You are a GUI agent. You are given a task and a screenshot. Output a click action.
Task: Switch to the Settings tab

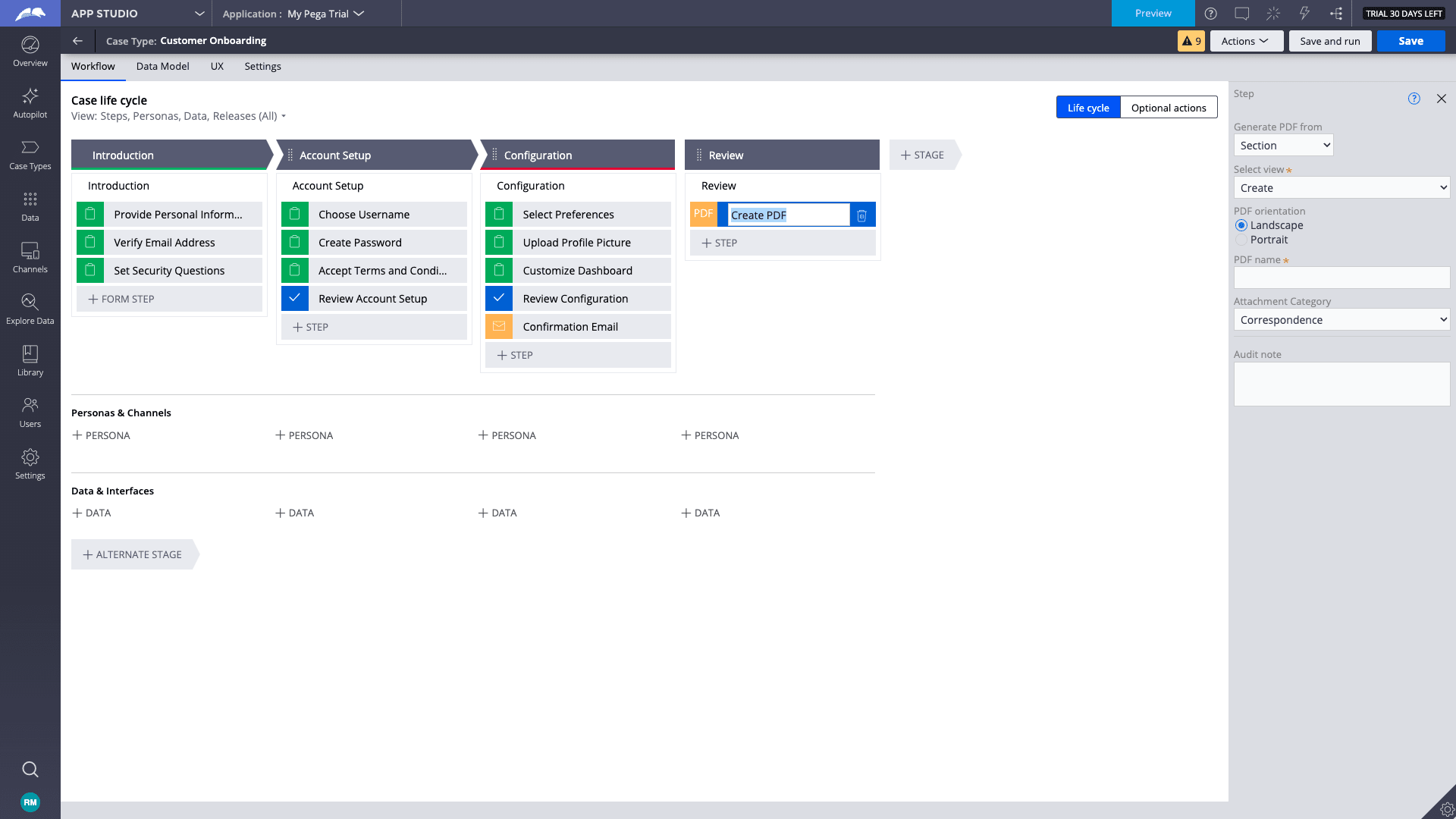(x=262, y=67)
